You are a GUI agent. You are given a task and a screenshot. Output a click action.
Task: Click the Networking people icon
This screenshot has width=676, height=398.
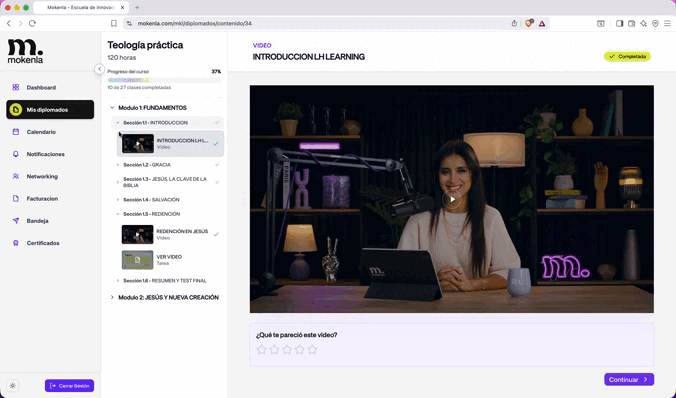click(16, 176)
